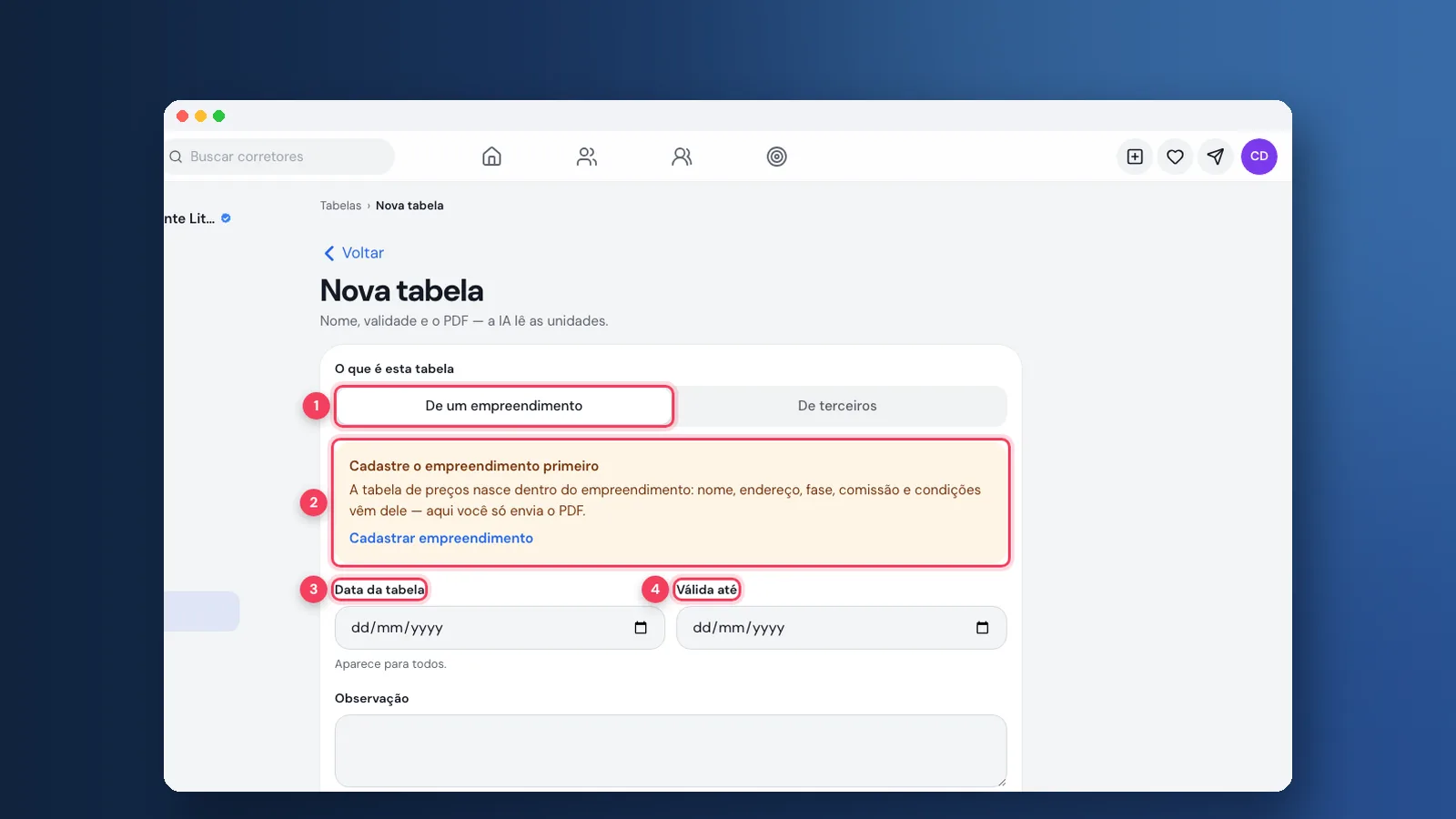Open the target goals icon in navigation
This screenshot has width=1456, height=819.
(776, 157)
